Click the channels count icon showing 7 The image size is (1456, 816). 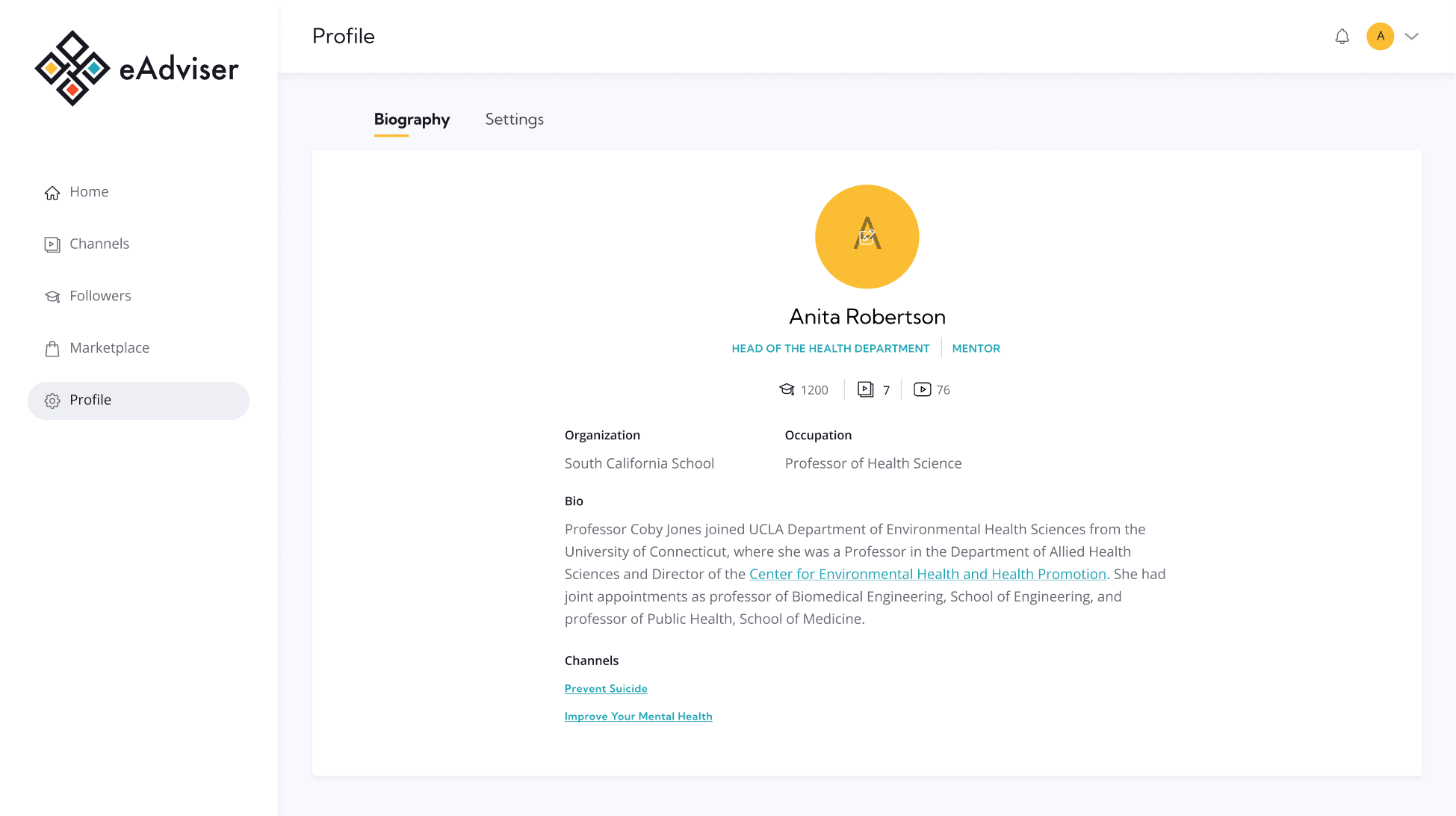point(865,389)
